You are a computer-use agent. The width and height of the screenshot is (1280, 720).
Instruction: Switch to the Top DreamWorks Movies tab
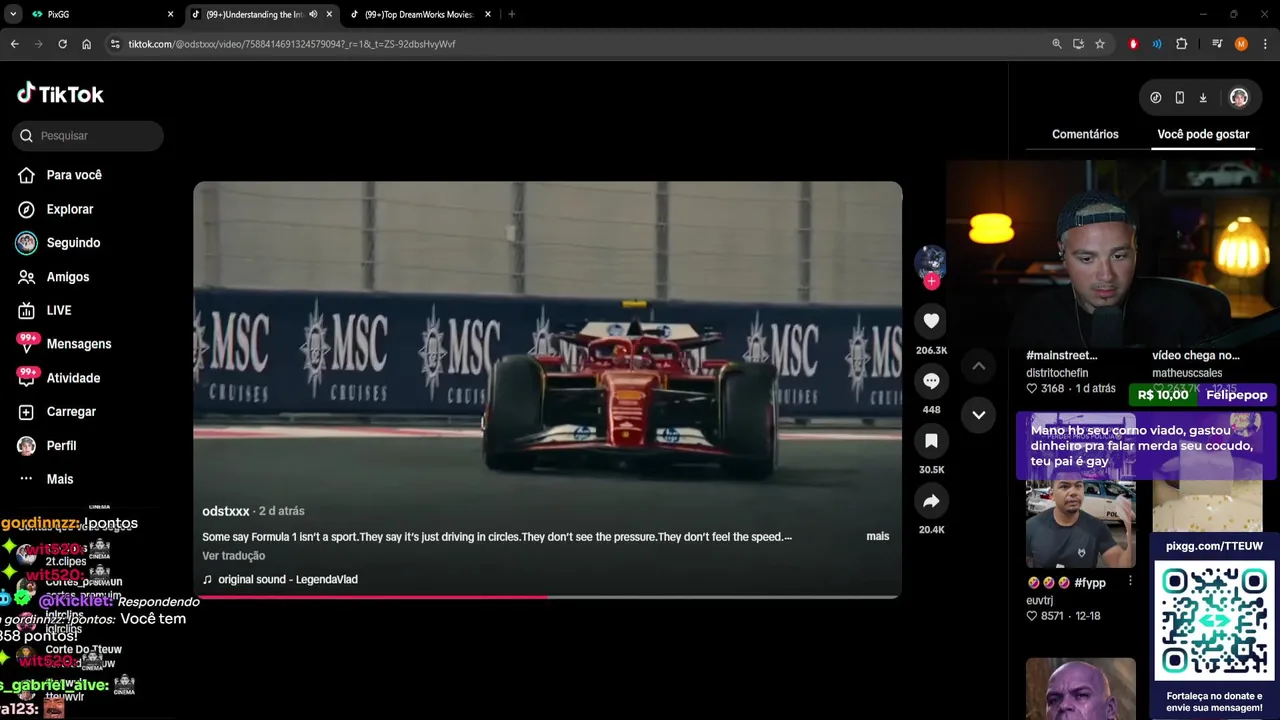pos(420,15)
